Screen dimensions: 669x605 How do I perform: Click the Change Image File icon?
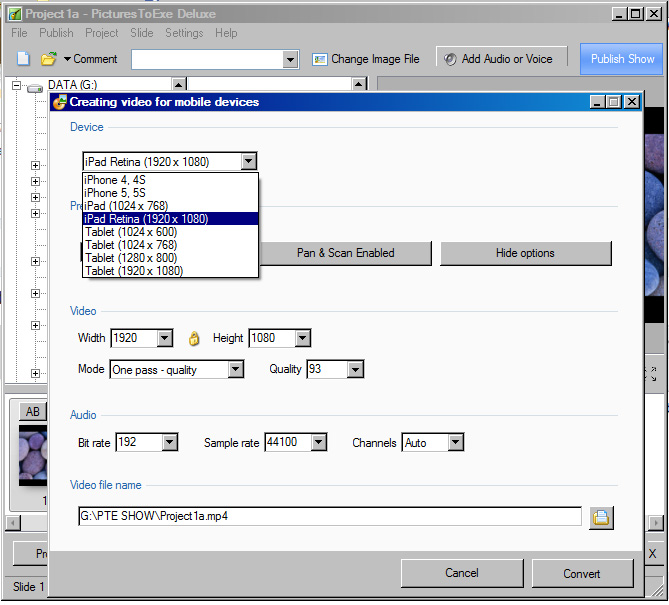(320, 59)
